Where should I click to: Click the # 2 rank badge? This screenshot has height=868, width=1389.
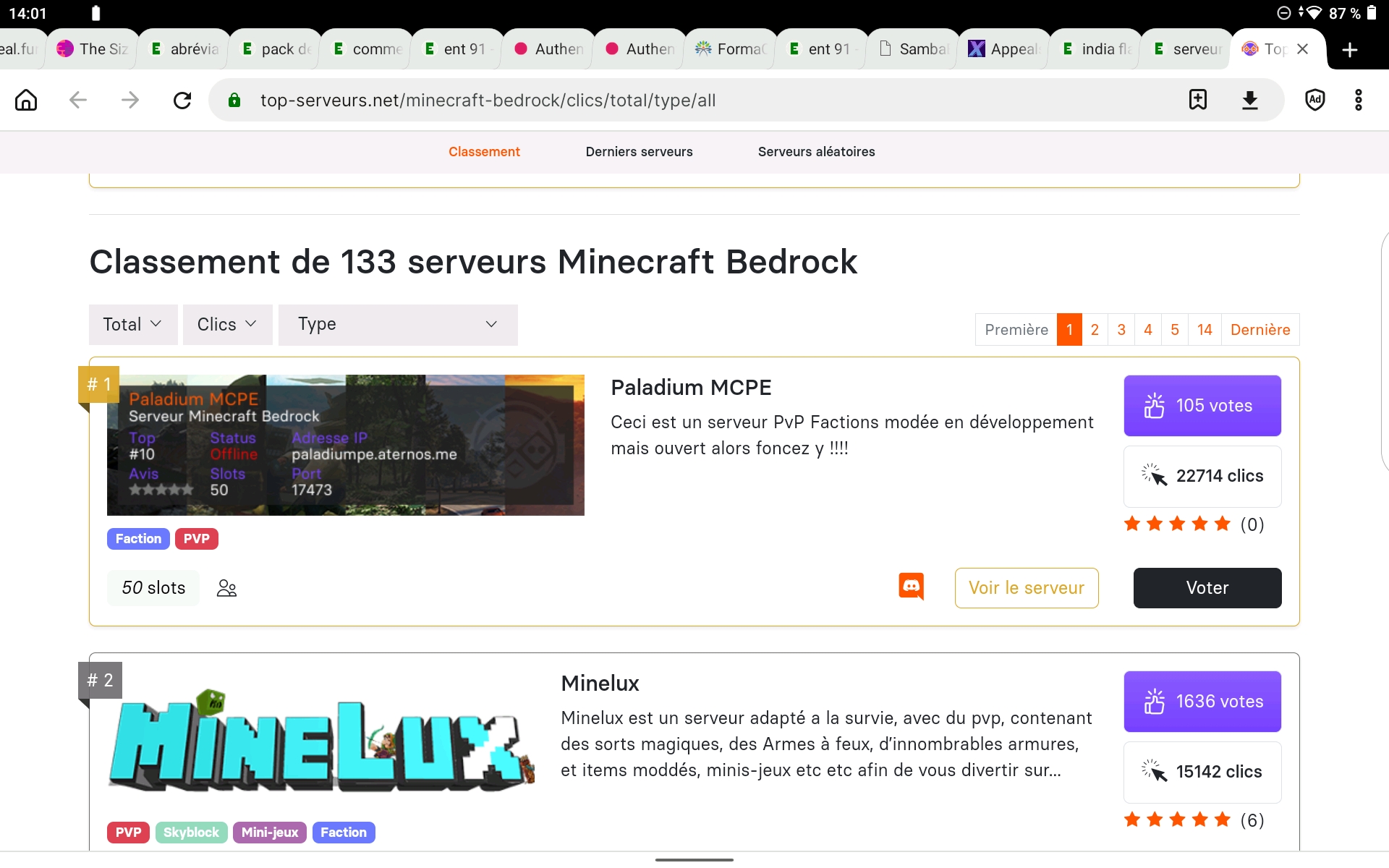pos(100,680)
